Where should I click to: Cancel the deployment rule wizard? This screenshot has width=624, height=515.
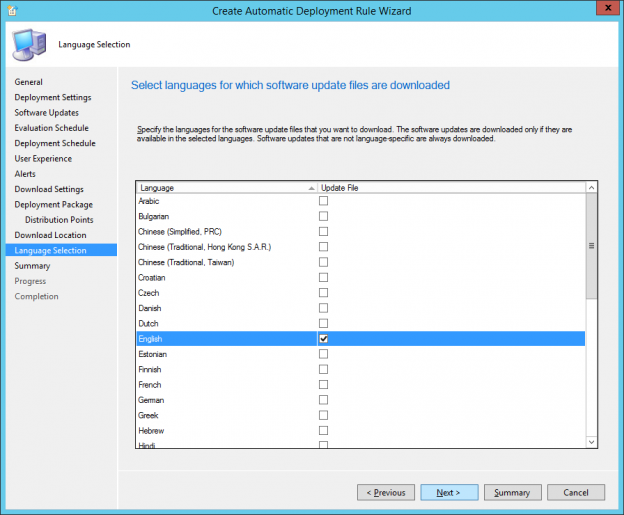[576, 492]
